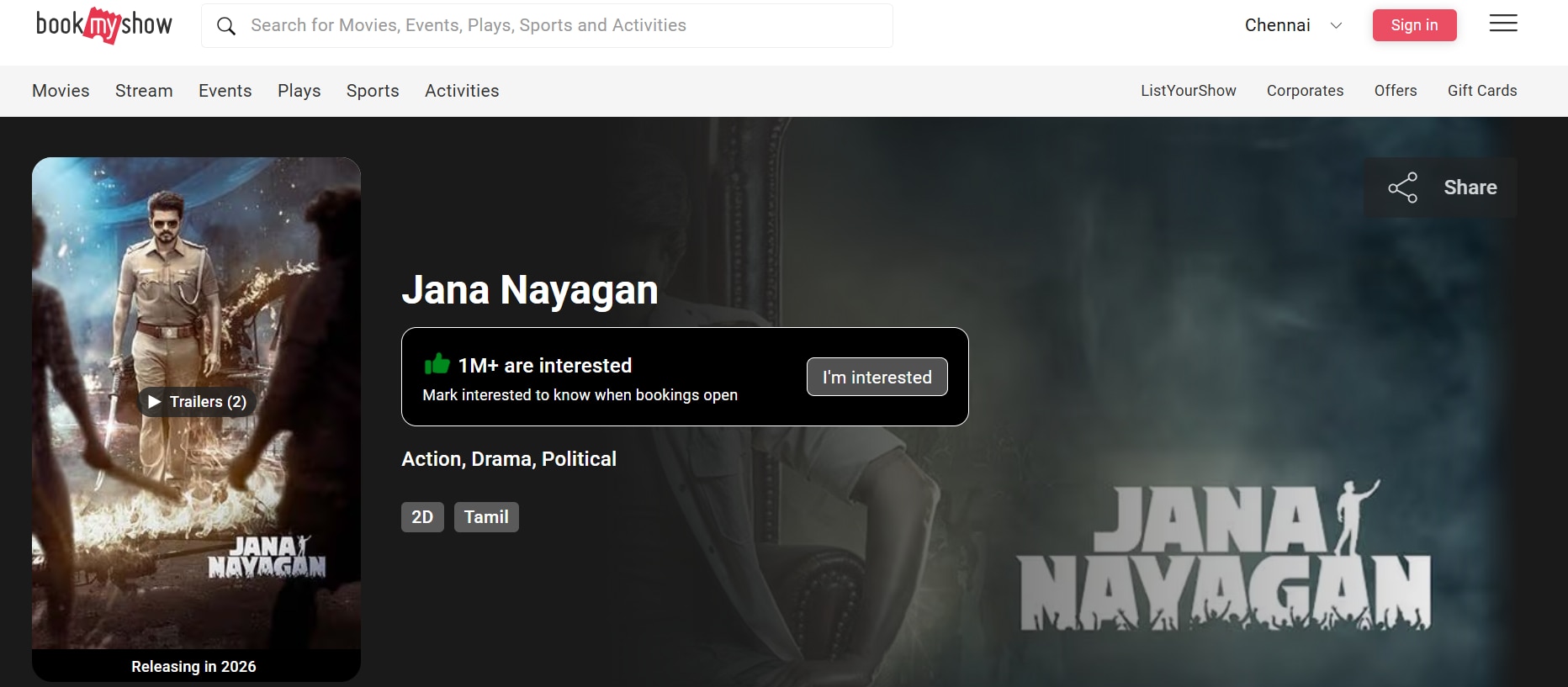Open the hamburger menu icon
The height and width of the screenshot is (687, 1568).
pos(1502,24)
